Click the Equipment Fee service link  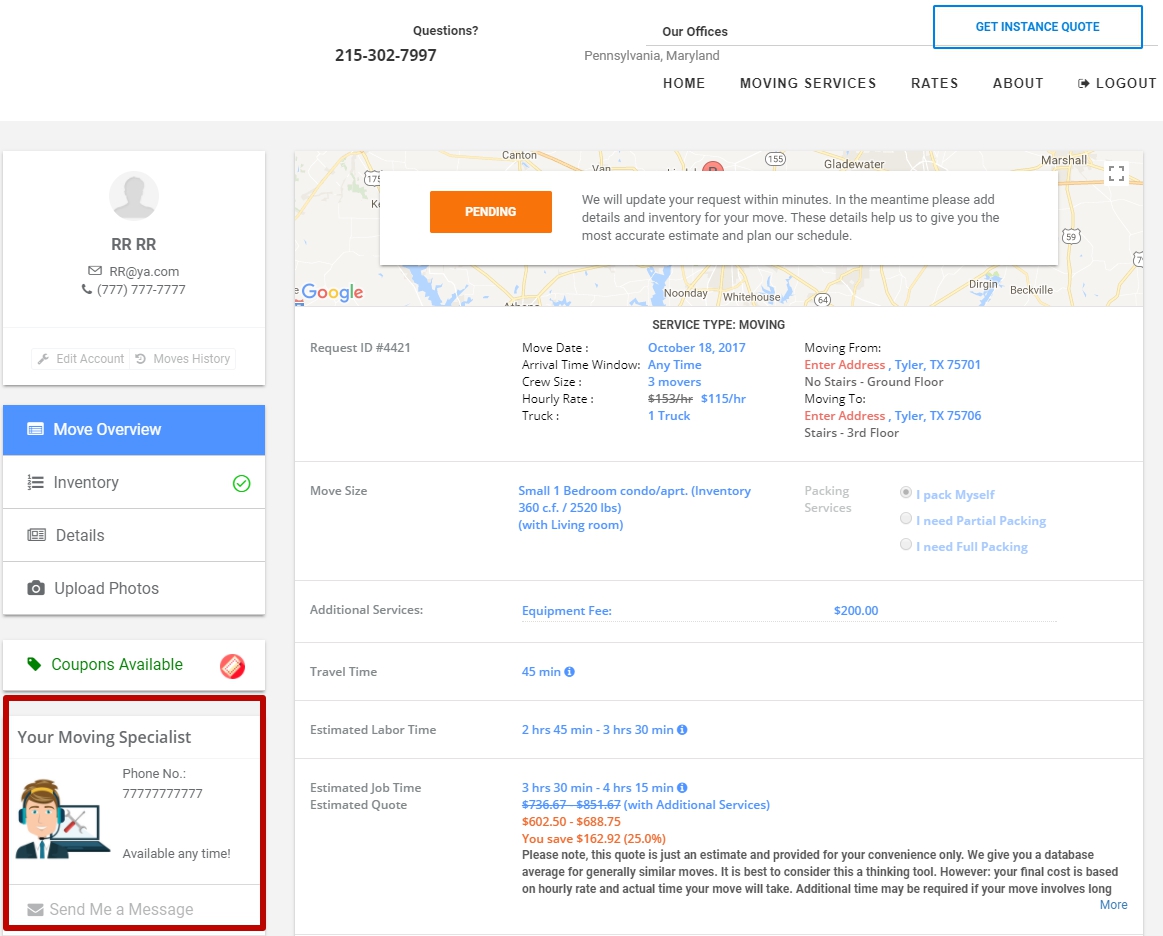click(567, 611)
